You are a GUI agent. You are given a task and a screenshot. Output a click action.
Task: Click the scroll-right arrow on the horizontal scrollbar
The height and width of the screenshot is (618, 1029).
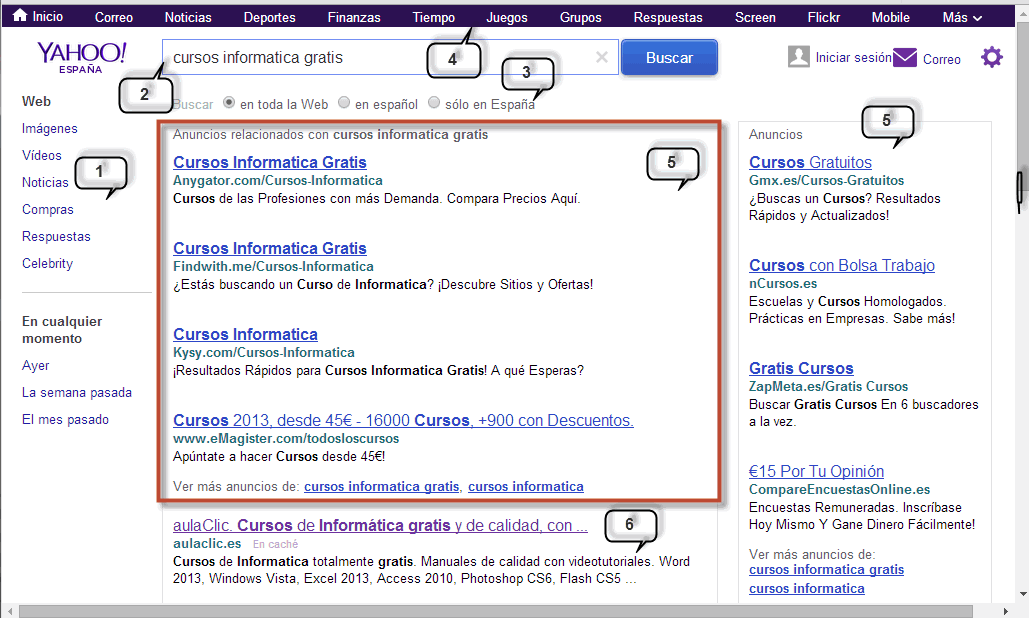coord(1006,611)
